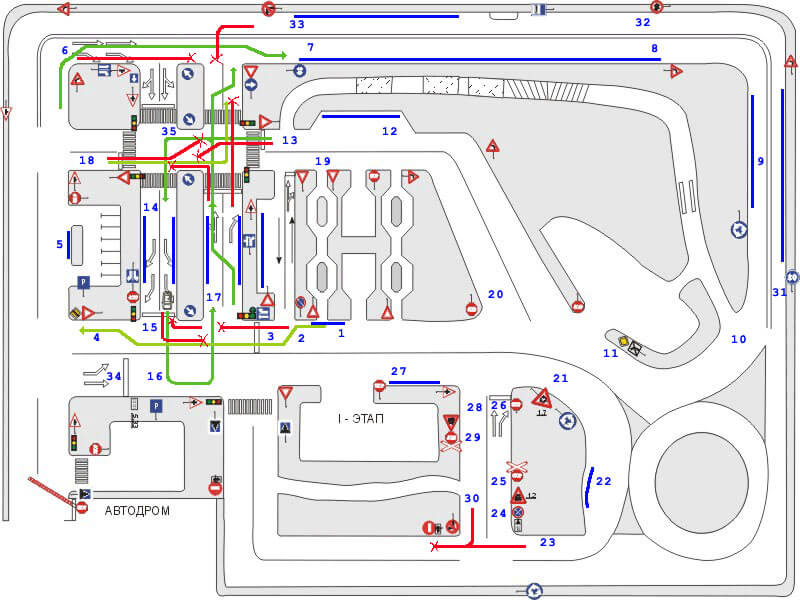The height and width of the screenshot is (600, 800).
Task: Select the train warning triangle above number 24
Action: 518,496
